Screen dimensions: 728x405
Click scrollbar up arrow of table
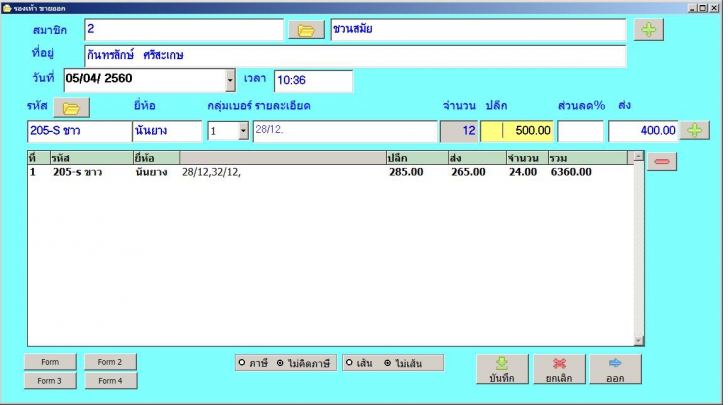coord(639,157)
